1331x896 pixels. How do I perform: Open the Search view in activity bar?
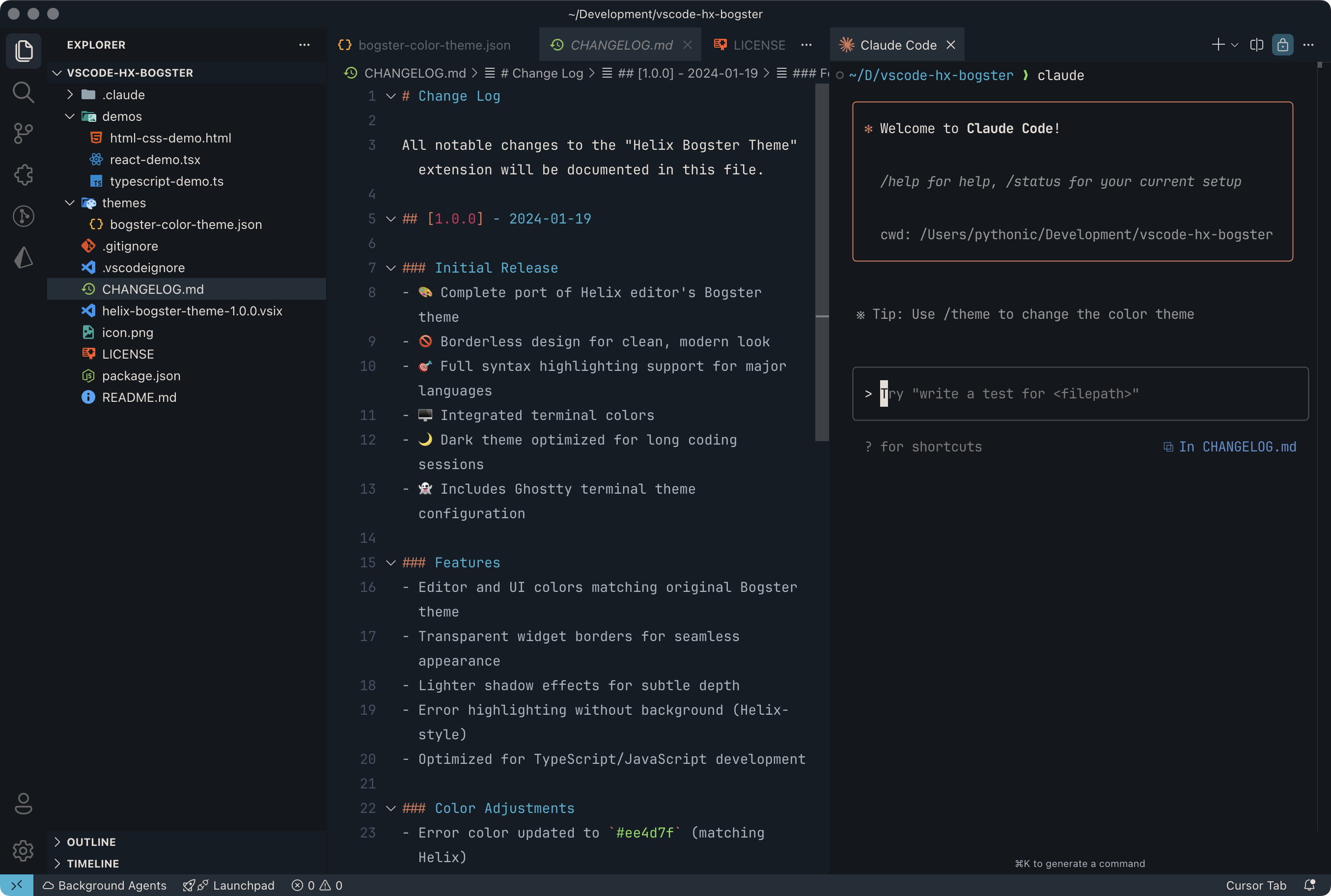23,92
